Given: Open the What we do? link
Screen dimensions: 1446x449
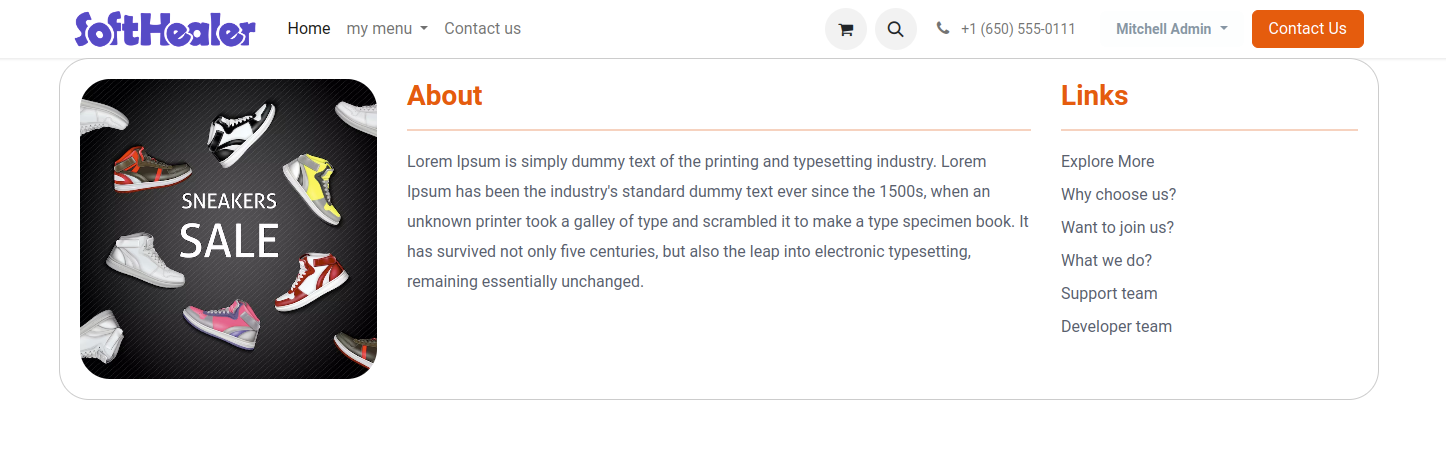Looking at the screenshot, I should [1107, 261].
